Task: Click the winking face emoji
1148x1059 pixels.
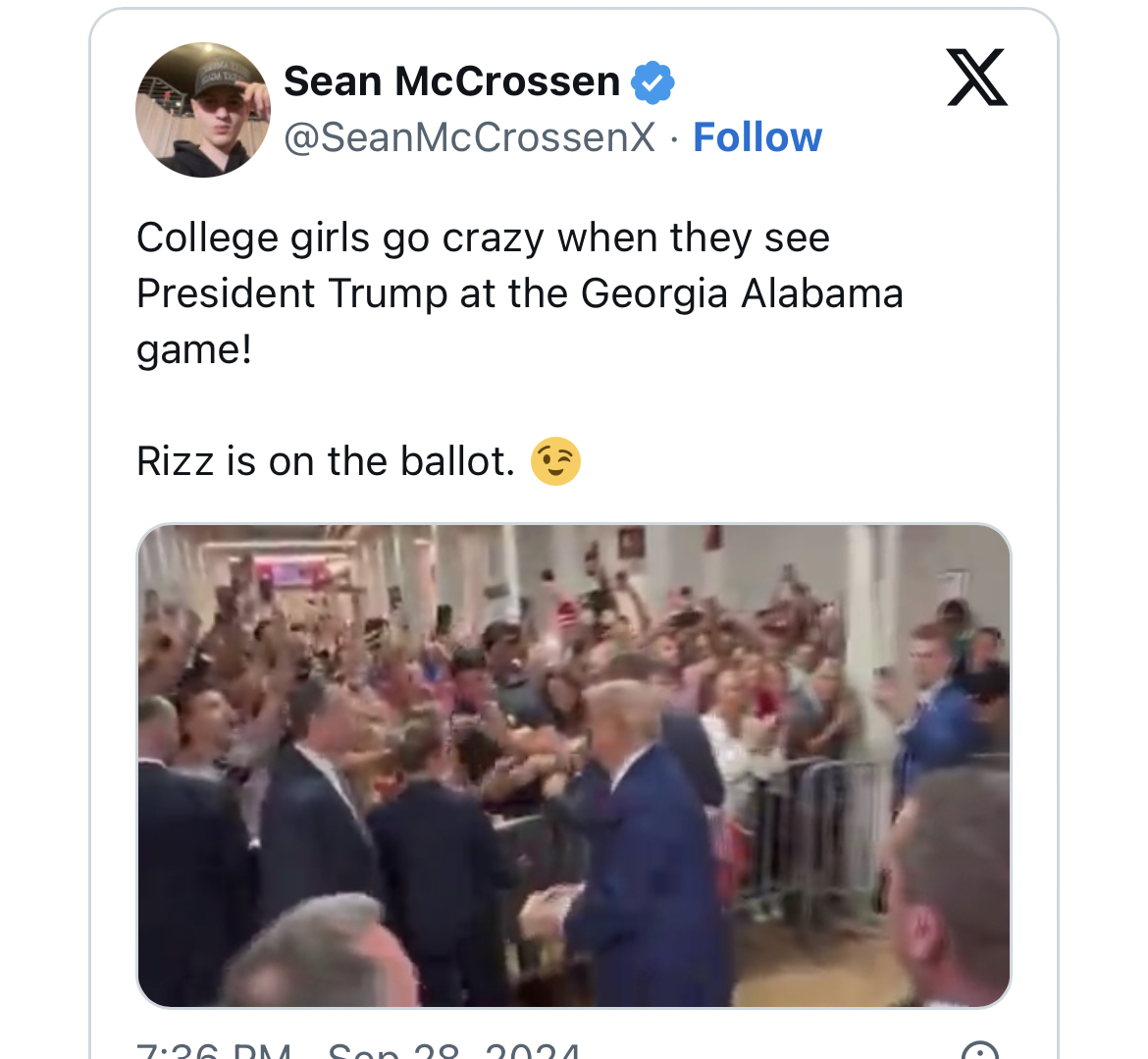Action: (555, 461)
